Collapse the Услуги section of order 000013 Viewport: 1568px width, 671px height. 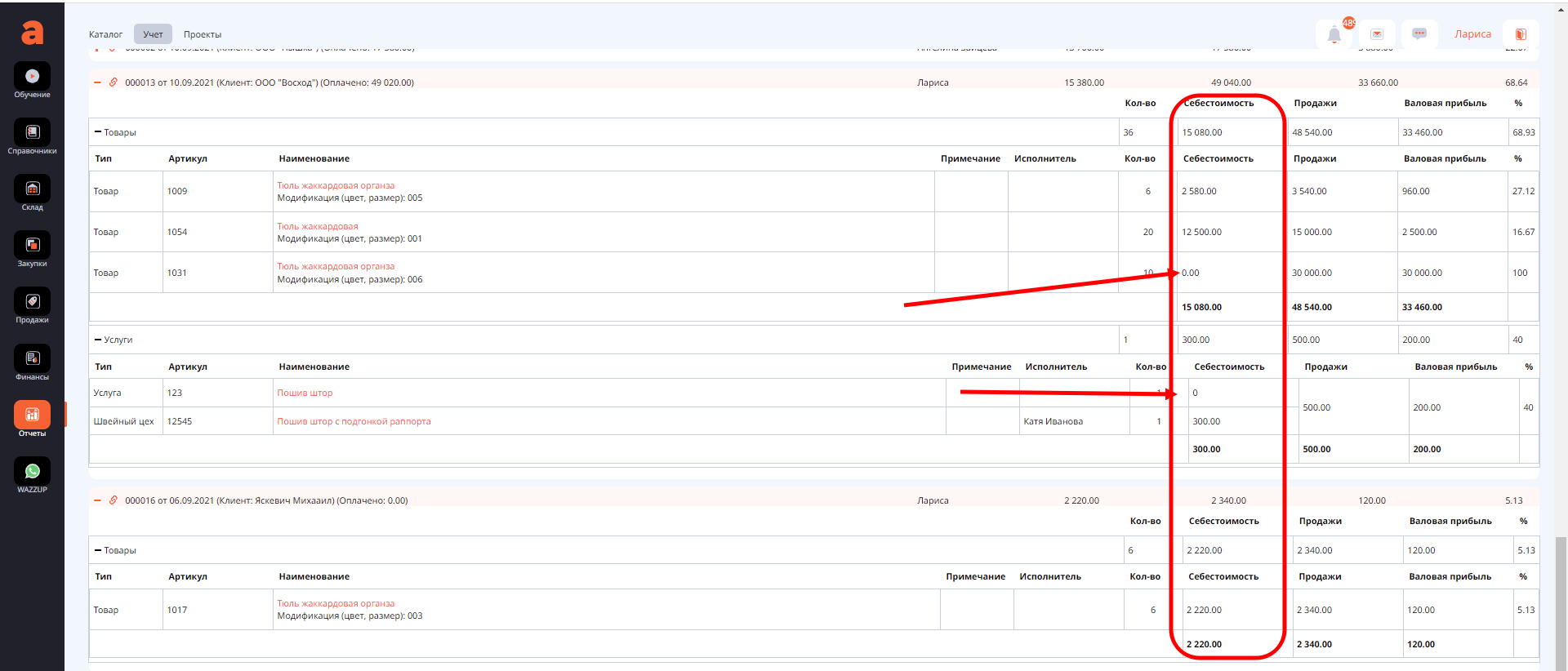tap(98, 340)
